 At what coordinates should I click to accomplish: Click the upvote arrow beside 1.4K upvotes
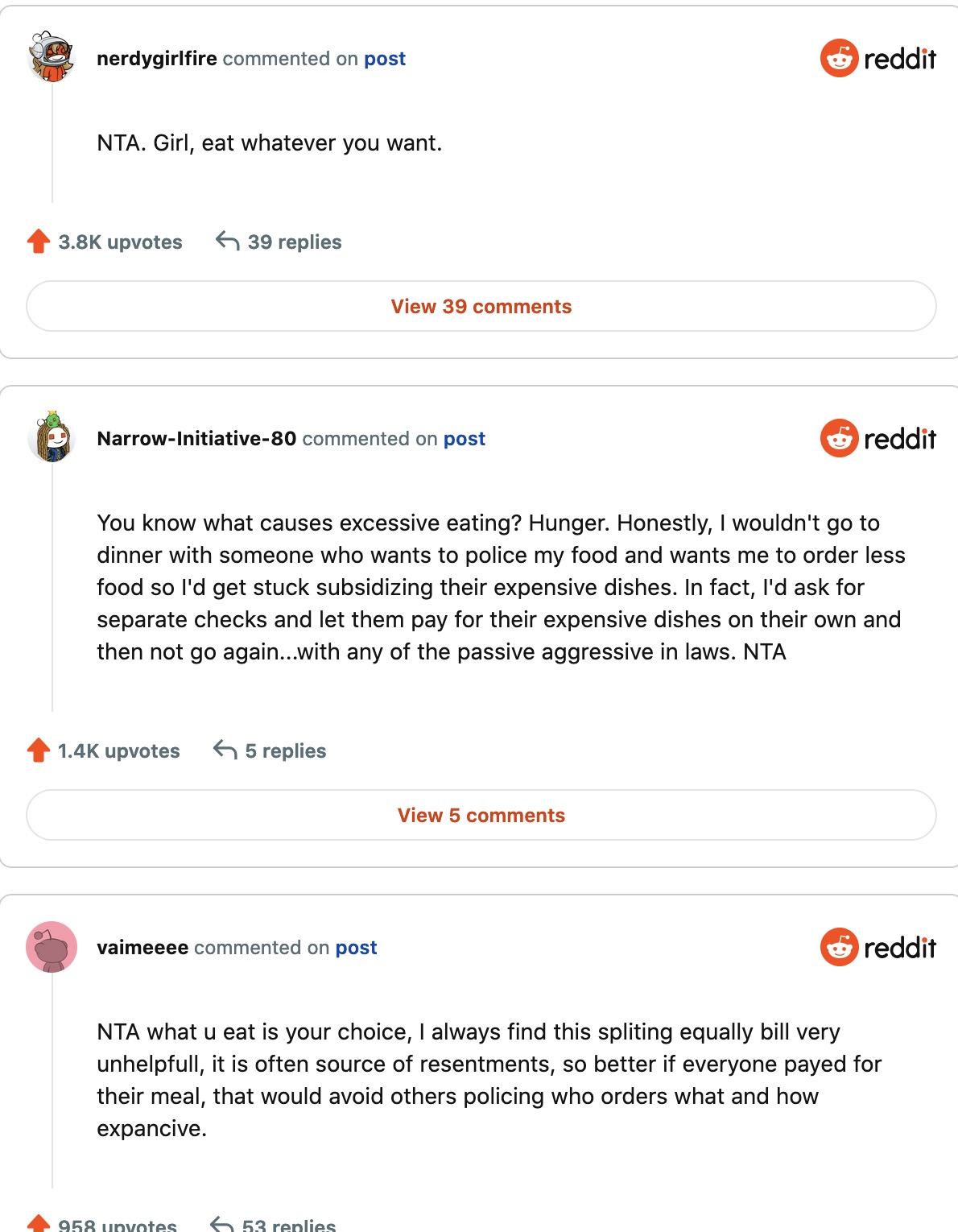(x=39, y=750)
